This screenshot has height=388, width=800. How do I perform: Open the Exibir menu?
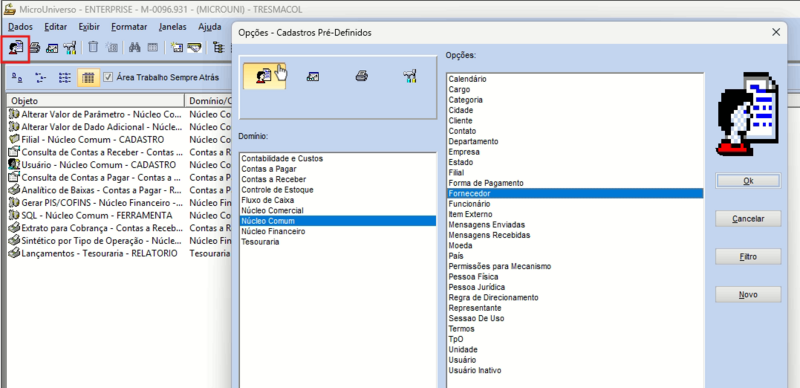[89, 27]
